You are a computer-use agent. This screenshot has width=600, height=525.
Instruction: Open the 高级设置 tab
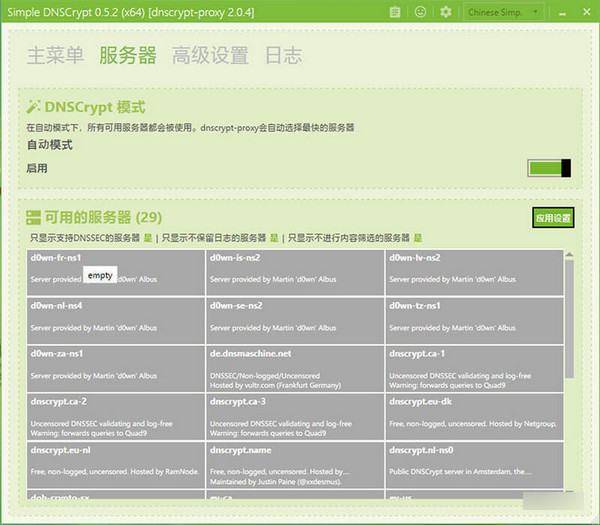click(x=210, y=55)
